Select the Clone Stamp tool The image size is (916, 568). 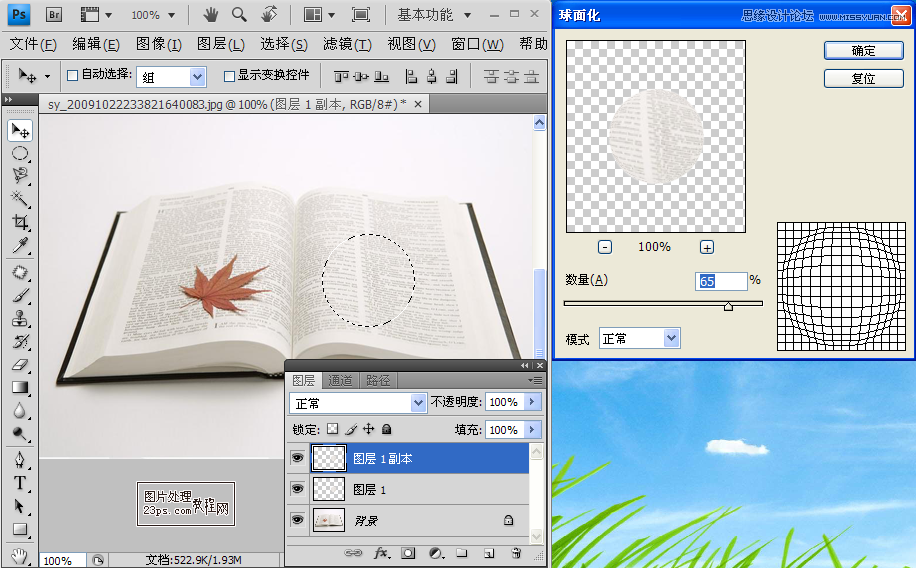(x=20, y=318)
